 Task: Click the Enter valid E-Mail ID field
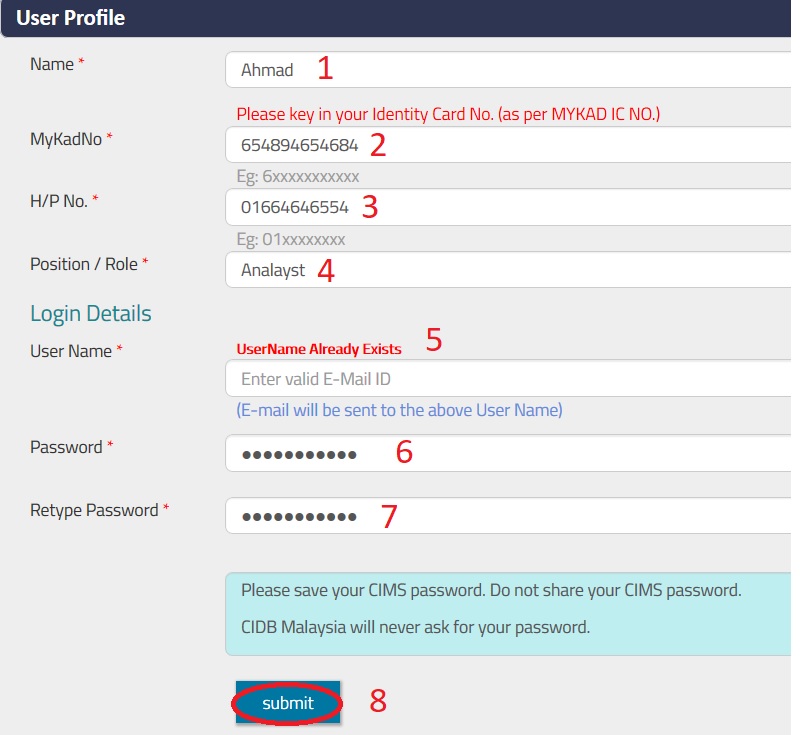pyautogui.click(x=510, y=379)
